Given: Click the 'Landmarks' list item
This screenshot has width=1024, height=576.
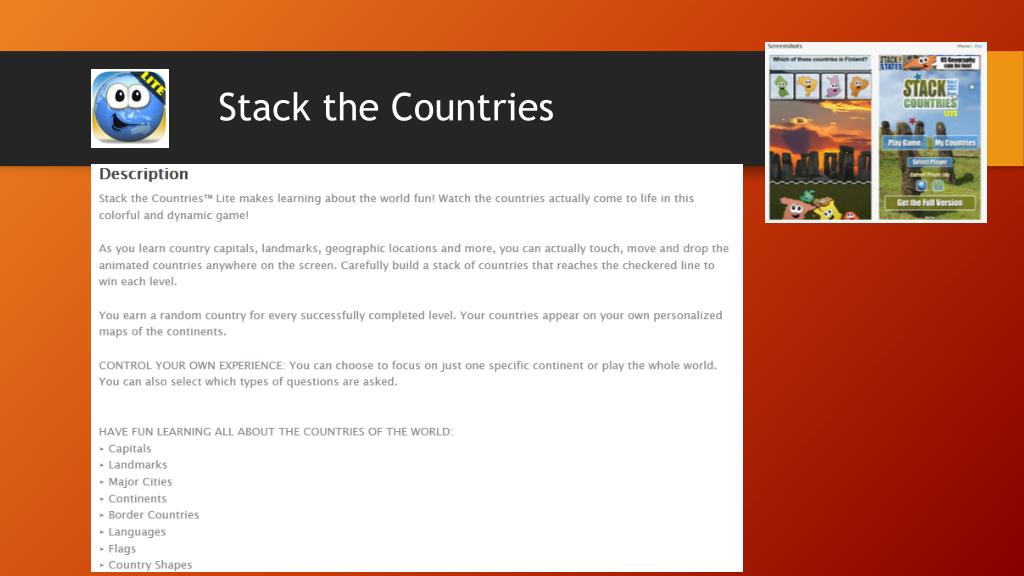Looking at the screenshot, I should click(138, 465).
